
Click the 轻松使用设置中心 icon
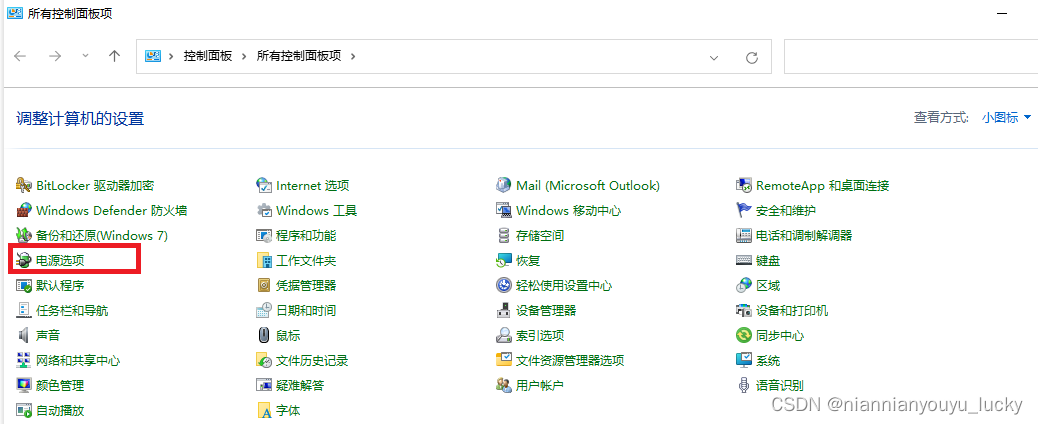(x=504, y=286)
